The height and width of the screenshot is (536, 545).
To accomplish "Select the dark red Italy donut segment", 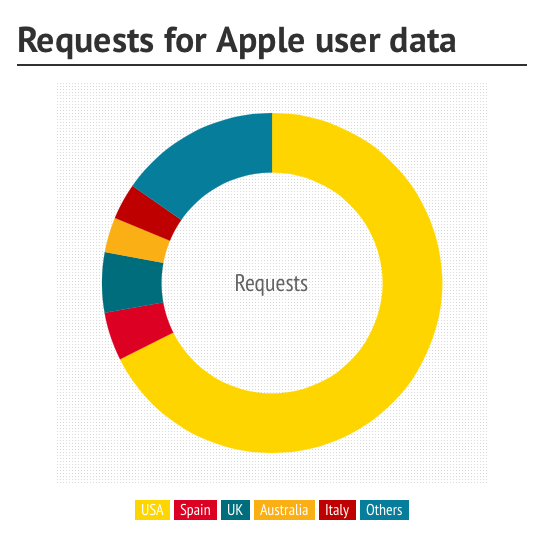I will (x=148, y=214).
